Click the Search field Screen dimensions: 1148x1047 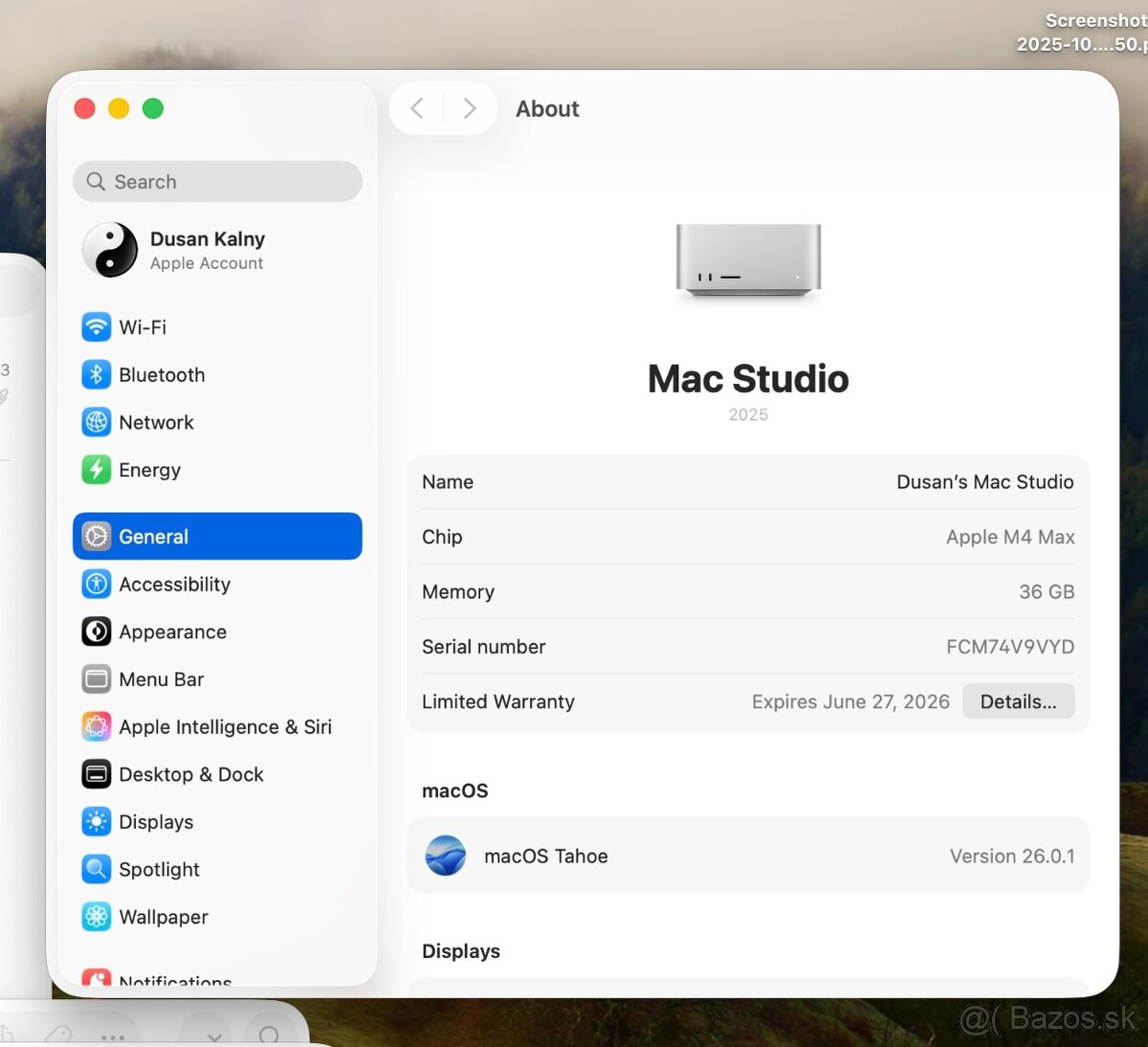pos(217,181)
